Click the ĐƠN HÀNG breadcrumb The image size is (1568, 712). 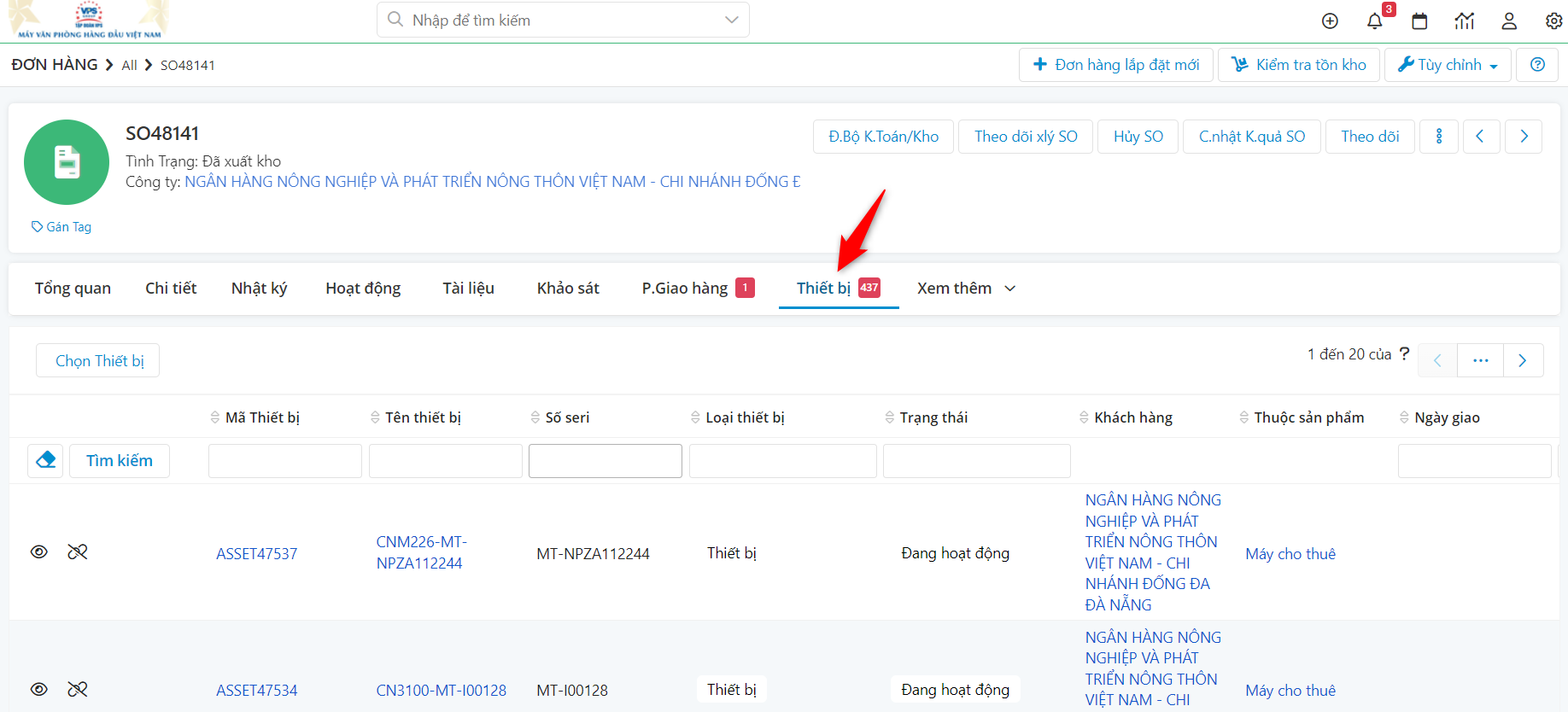(55, 65)
